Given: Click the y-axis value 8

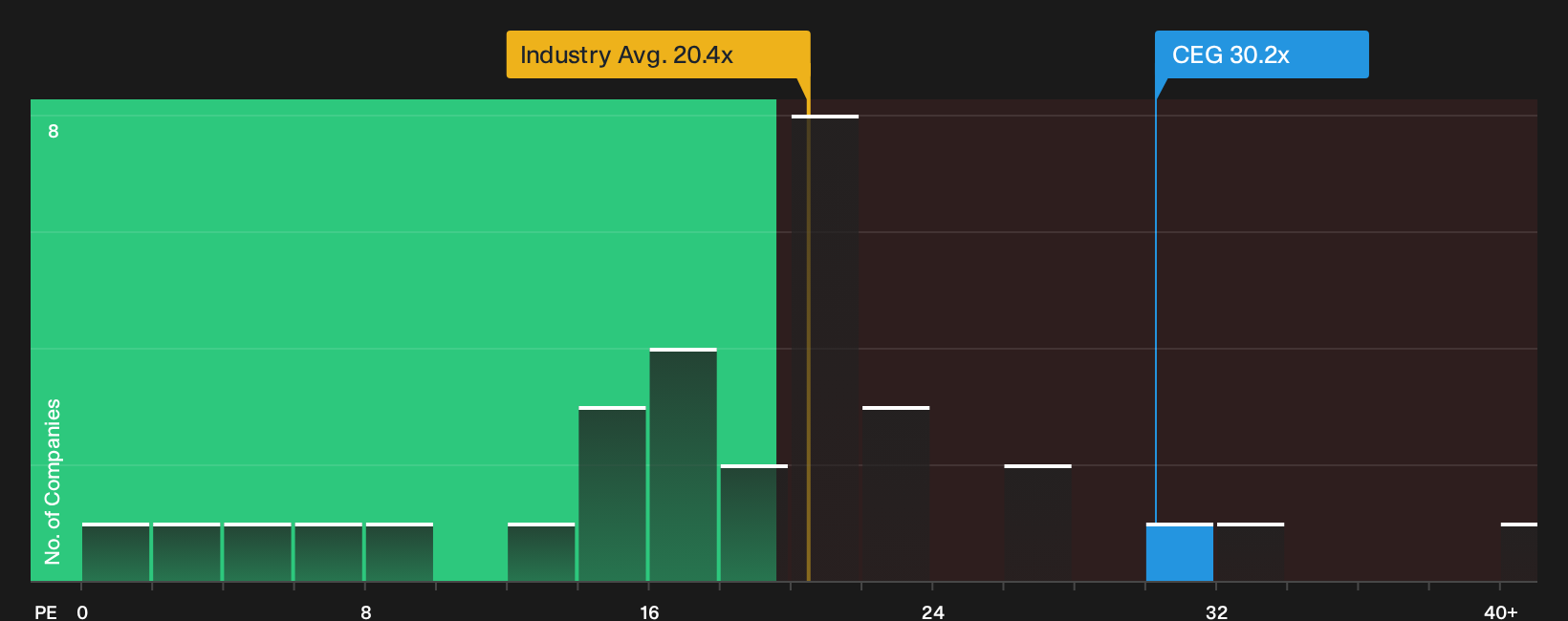Looking at the screenshot, I should 54,131.
